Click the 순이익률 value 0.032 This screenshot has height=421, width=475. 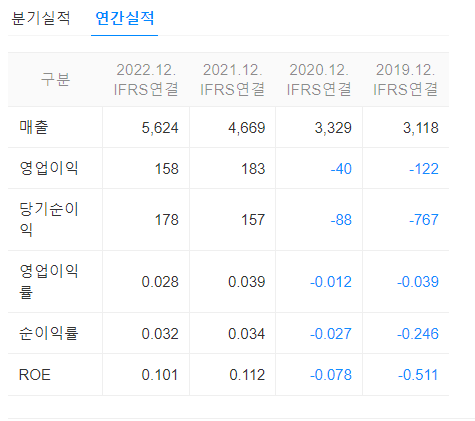160,334
